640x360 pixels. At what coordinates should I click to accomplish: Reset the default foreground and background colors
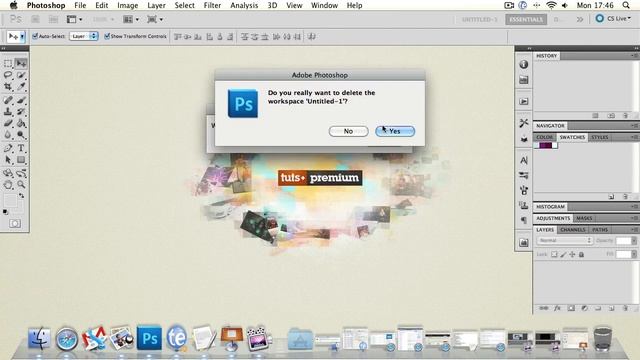pyautogui.click(x=5, y=212)
